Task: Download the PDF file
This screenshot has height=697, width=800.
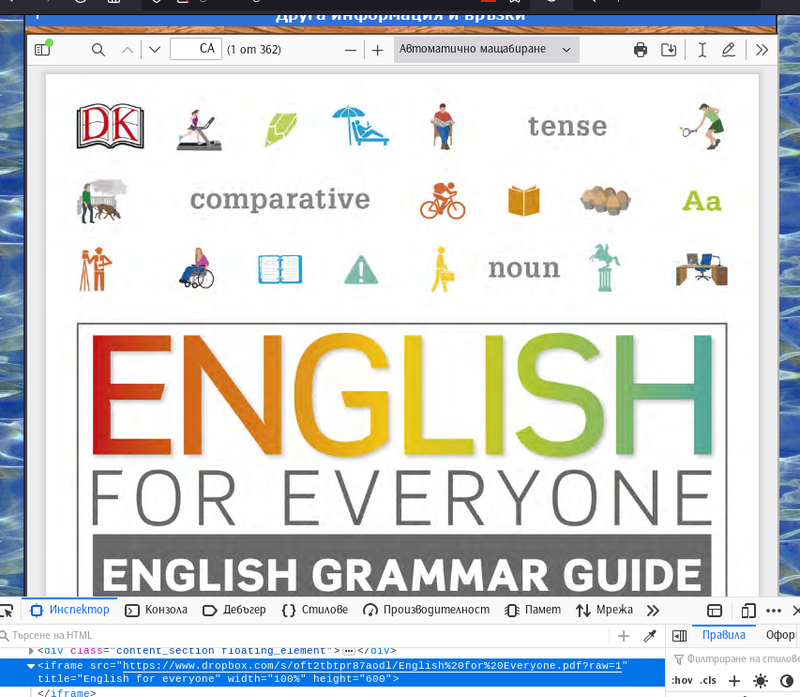Action: pyautogui.click(x=669, y=49)
